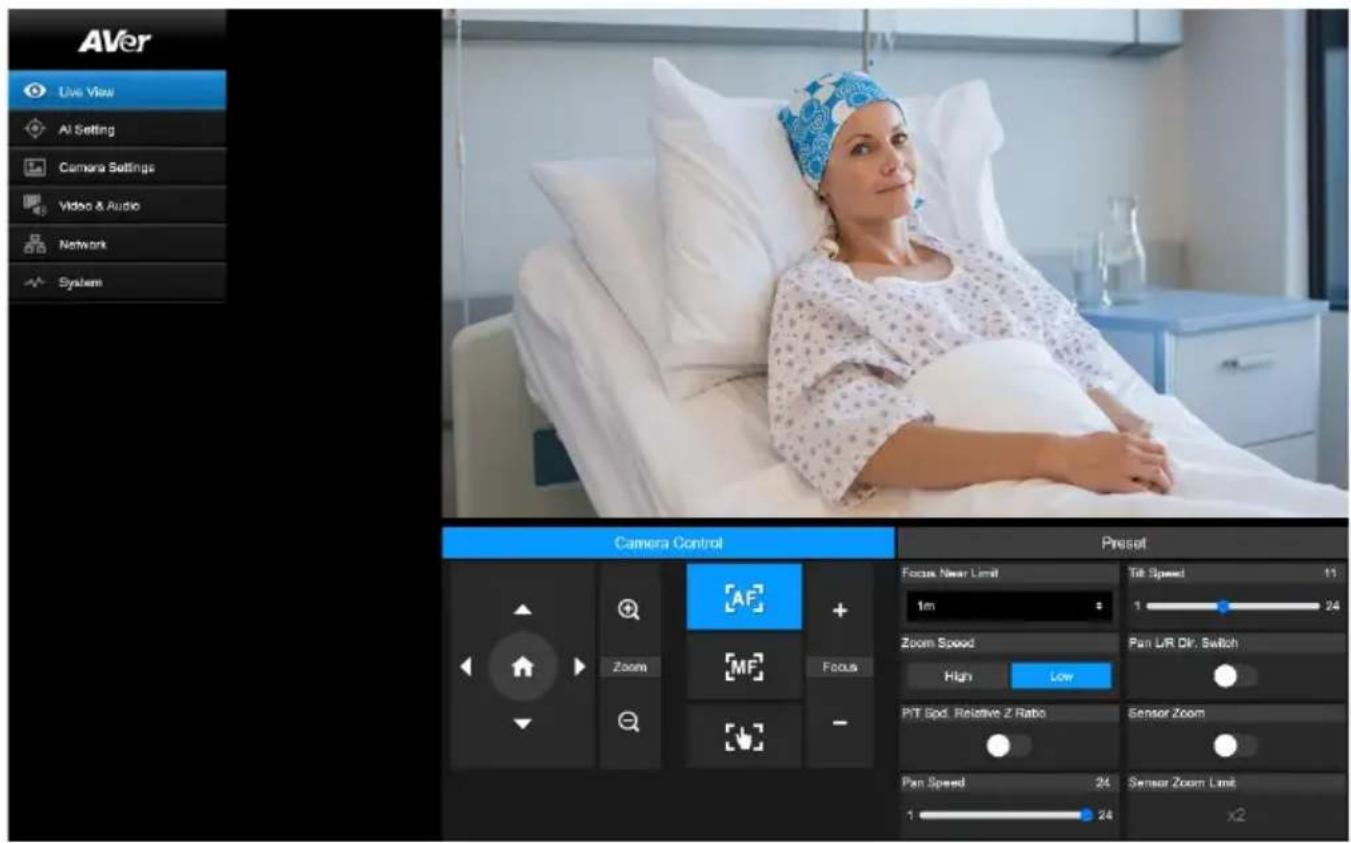Image resolution: width=1351 pixels, height=843 pixels.
Task: Click the AI Setting target icon
Action: coord(35,129)
